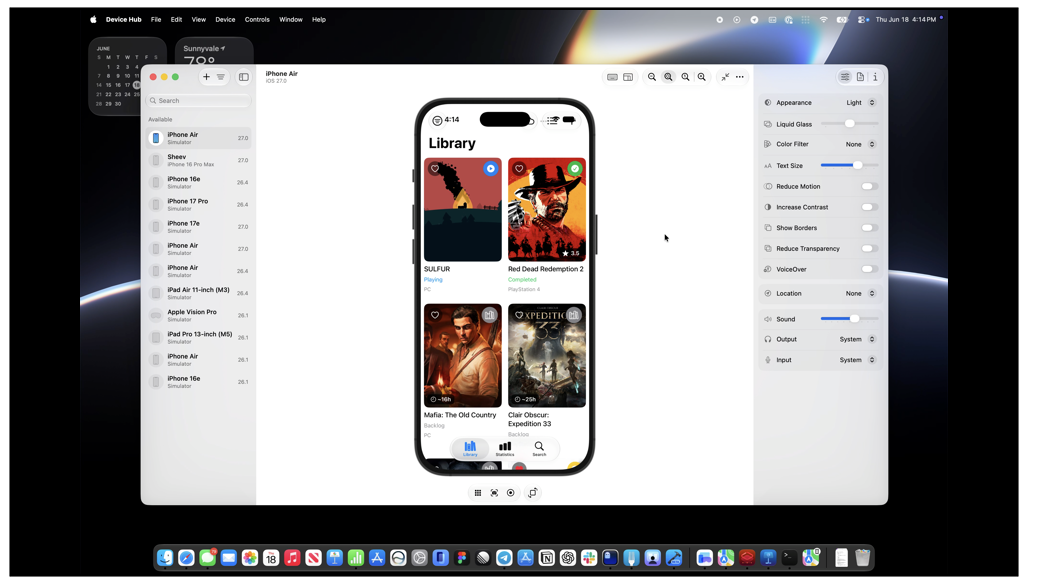Open the Red Dead Redemption 2 cover
Viewport: 1060px width, 584px height.
tap(547, 210)
